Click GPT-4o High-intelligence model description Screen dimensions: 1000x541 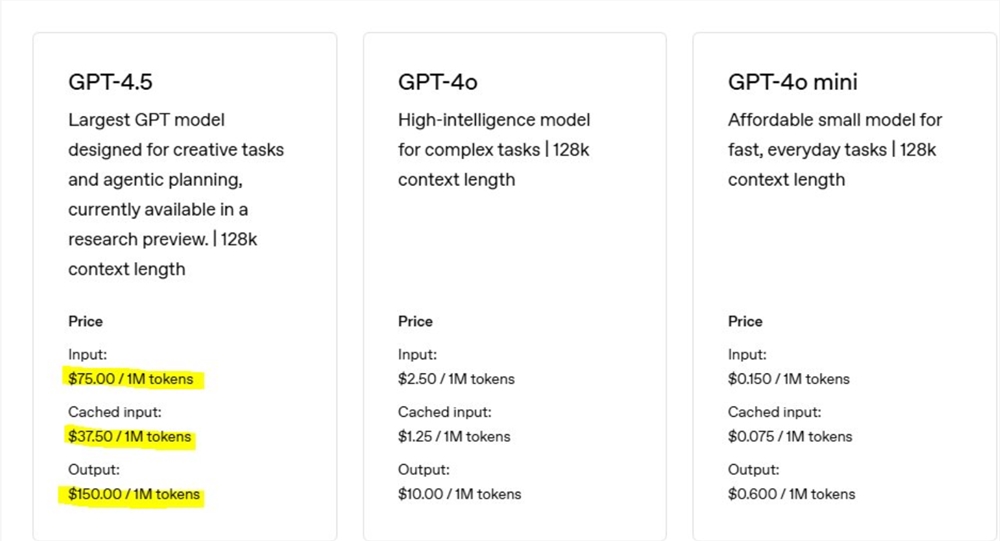494,150
